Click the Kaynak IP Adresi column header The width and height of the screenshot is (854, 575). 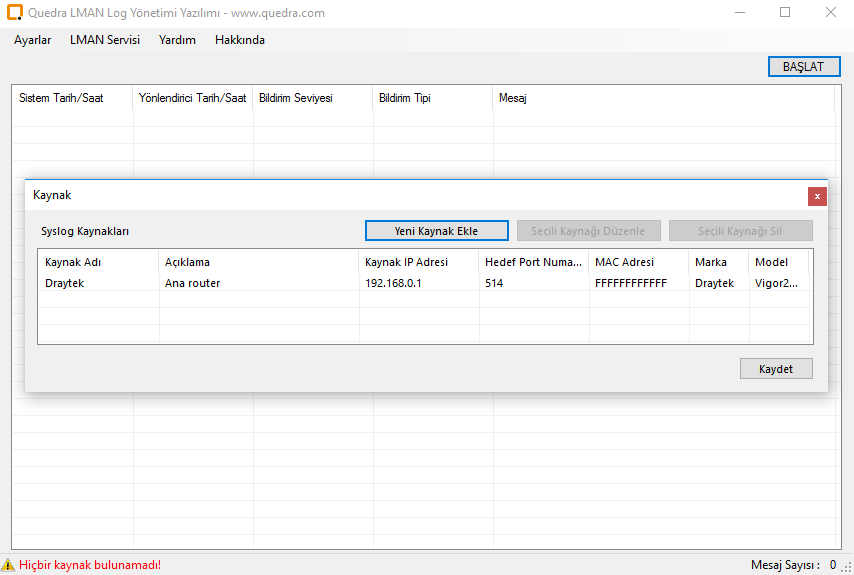coord(406,262)
